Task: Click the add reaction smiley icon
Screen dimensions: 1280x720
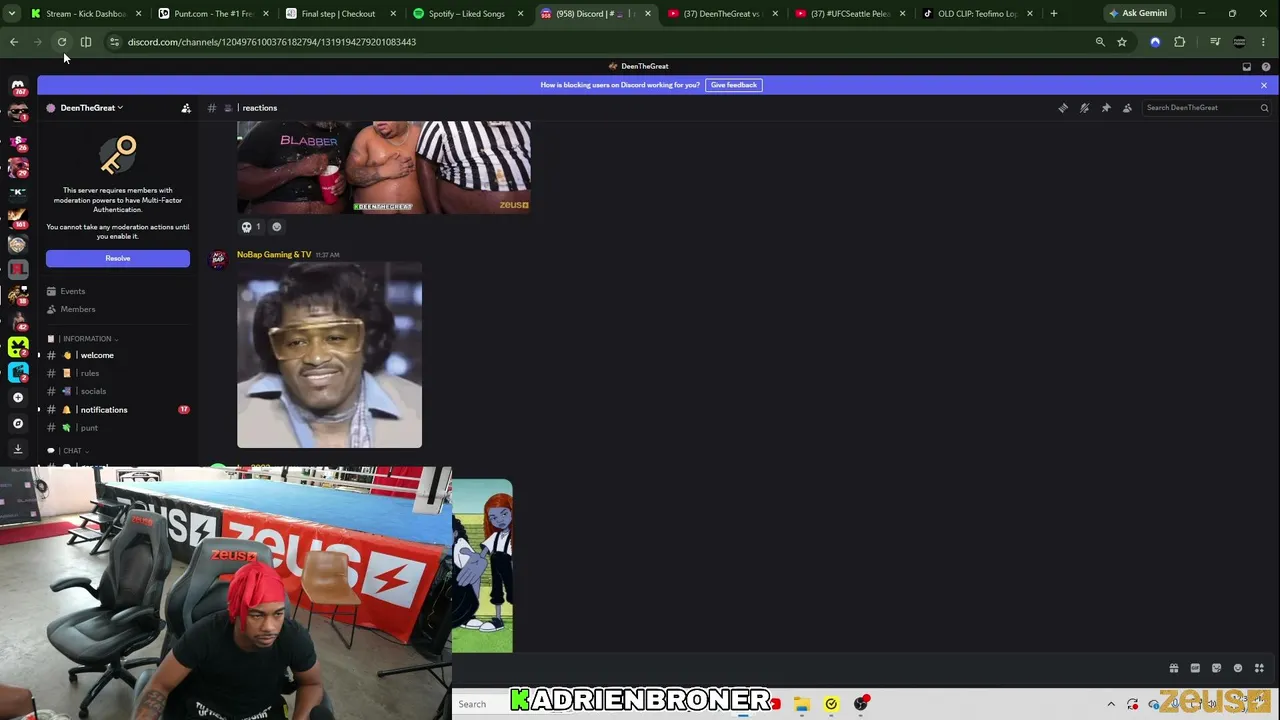Action: (x=277, y=227)
